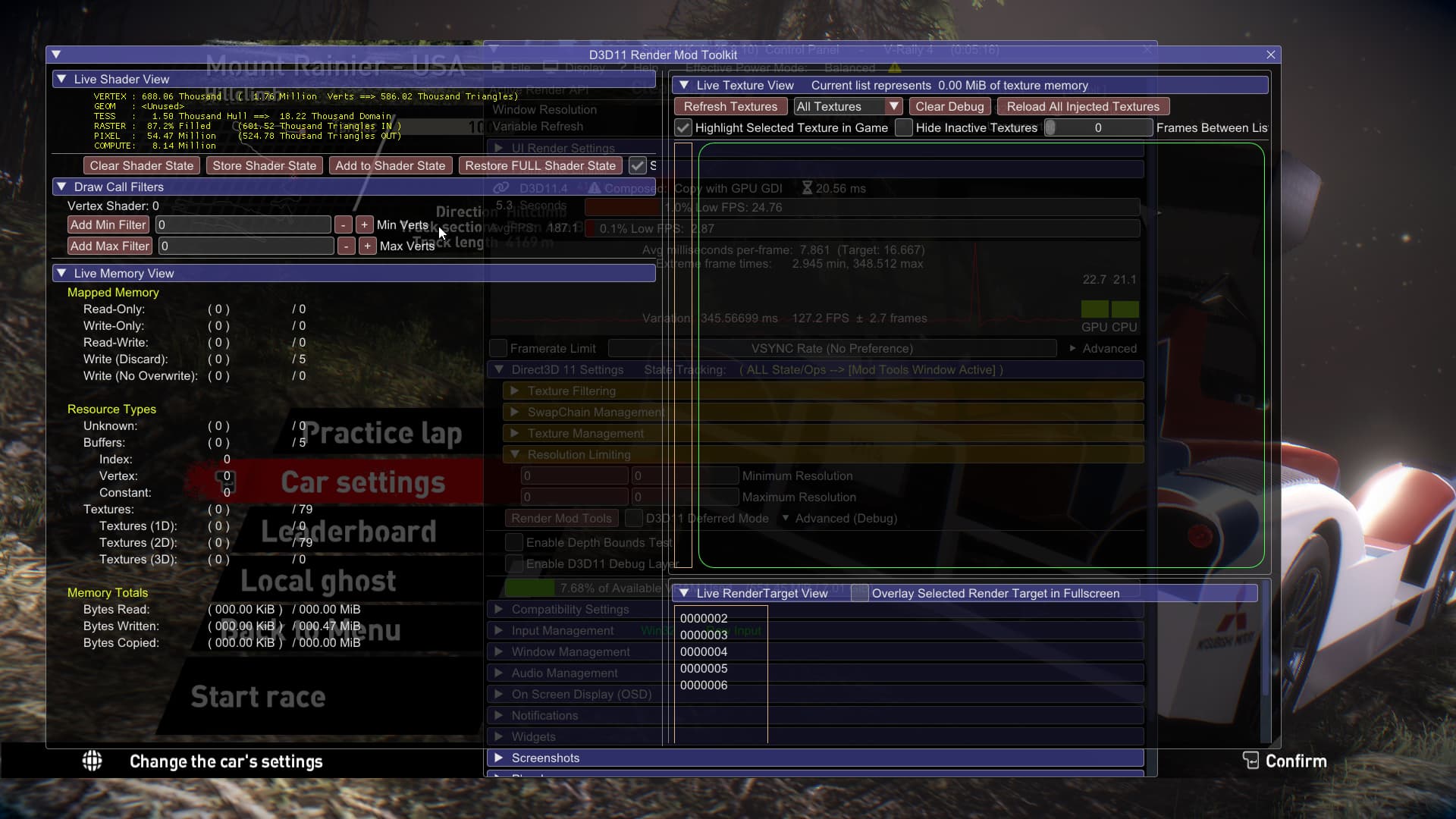Adjust the Frames Between List slider
1456x819 pixels.
point(1097,128)
